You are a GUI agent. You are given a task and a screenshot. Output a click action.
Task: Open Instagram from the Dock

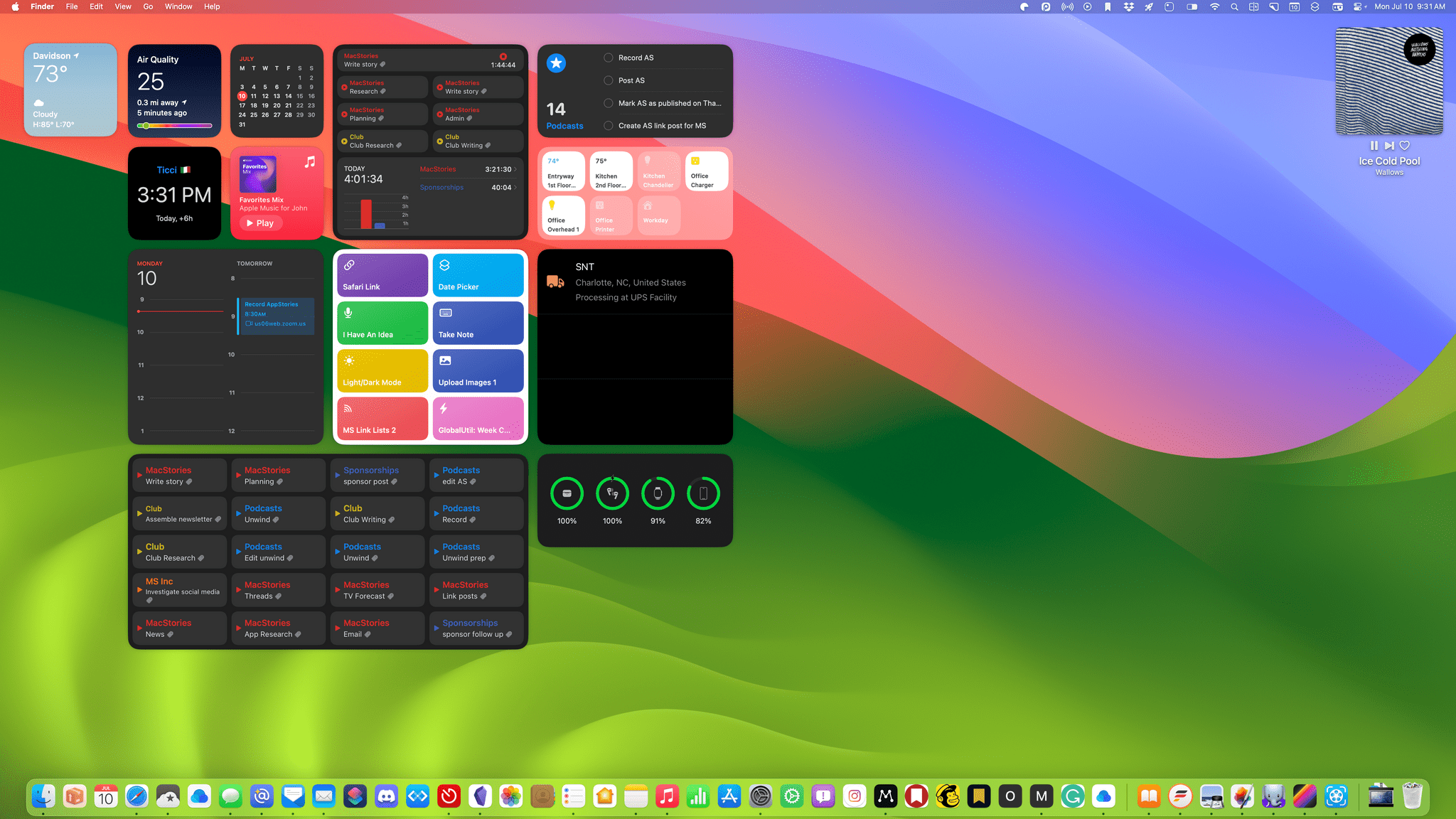pos(855,796)
